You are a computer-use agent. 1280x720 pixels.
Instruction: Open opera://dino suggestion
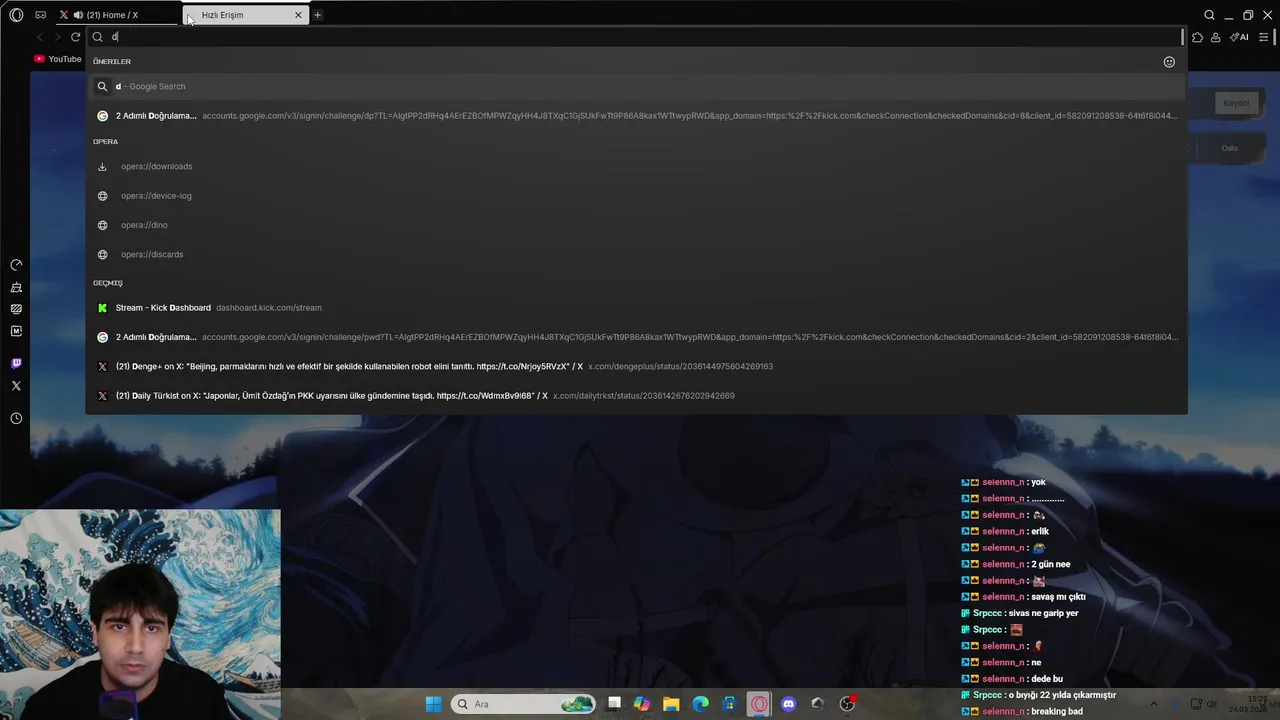[x=636, y=225]
